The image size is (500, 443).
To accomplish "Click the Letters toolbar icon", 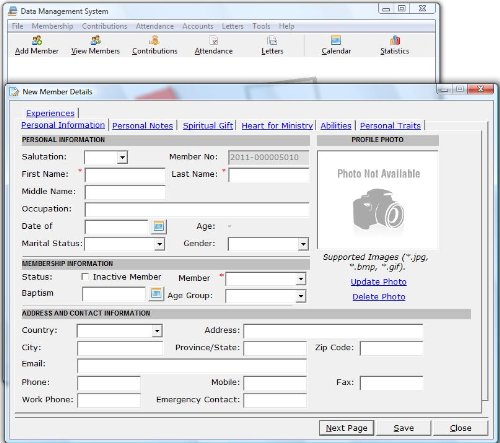I will point(272,40).
